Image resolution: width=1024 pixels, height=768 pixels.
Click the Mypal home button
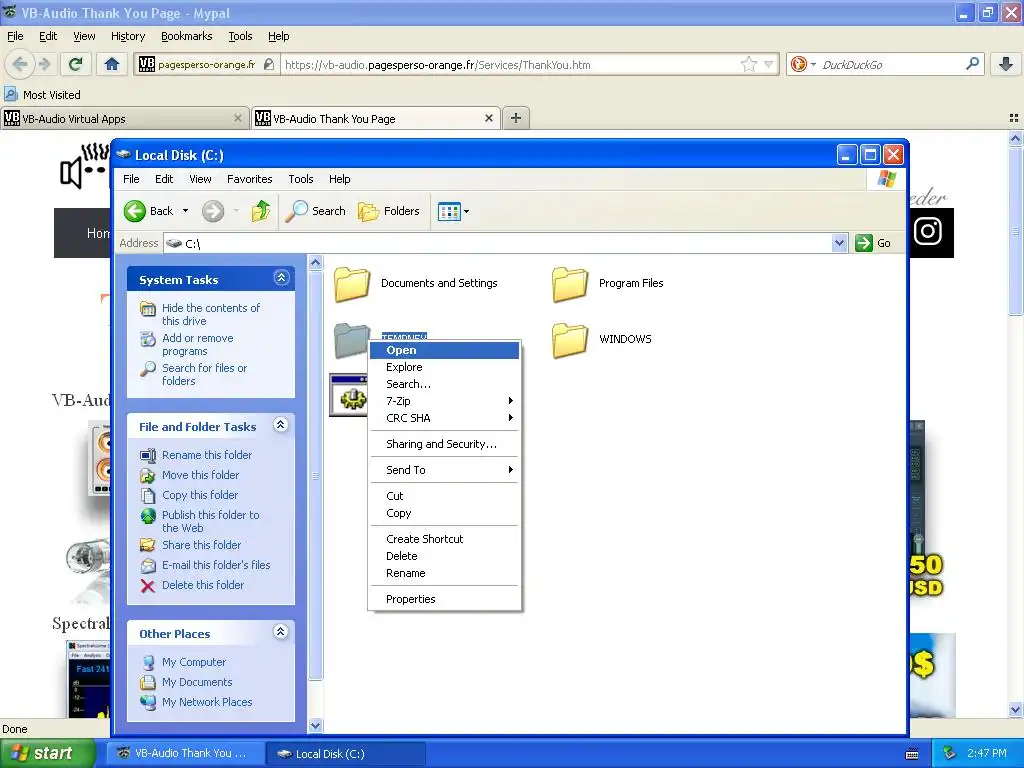(112, 64)
